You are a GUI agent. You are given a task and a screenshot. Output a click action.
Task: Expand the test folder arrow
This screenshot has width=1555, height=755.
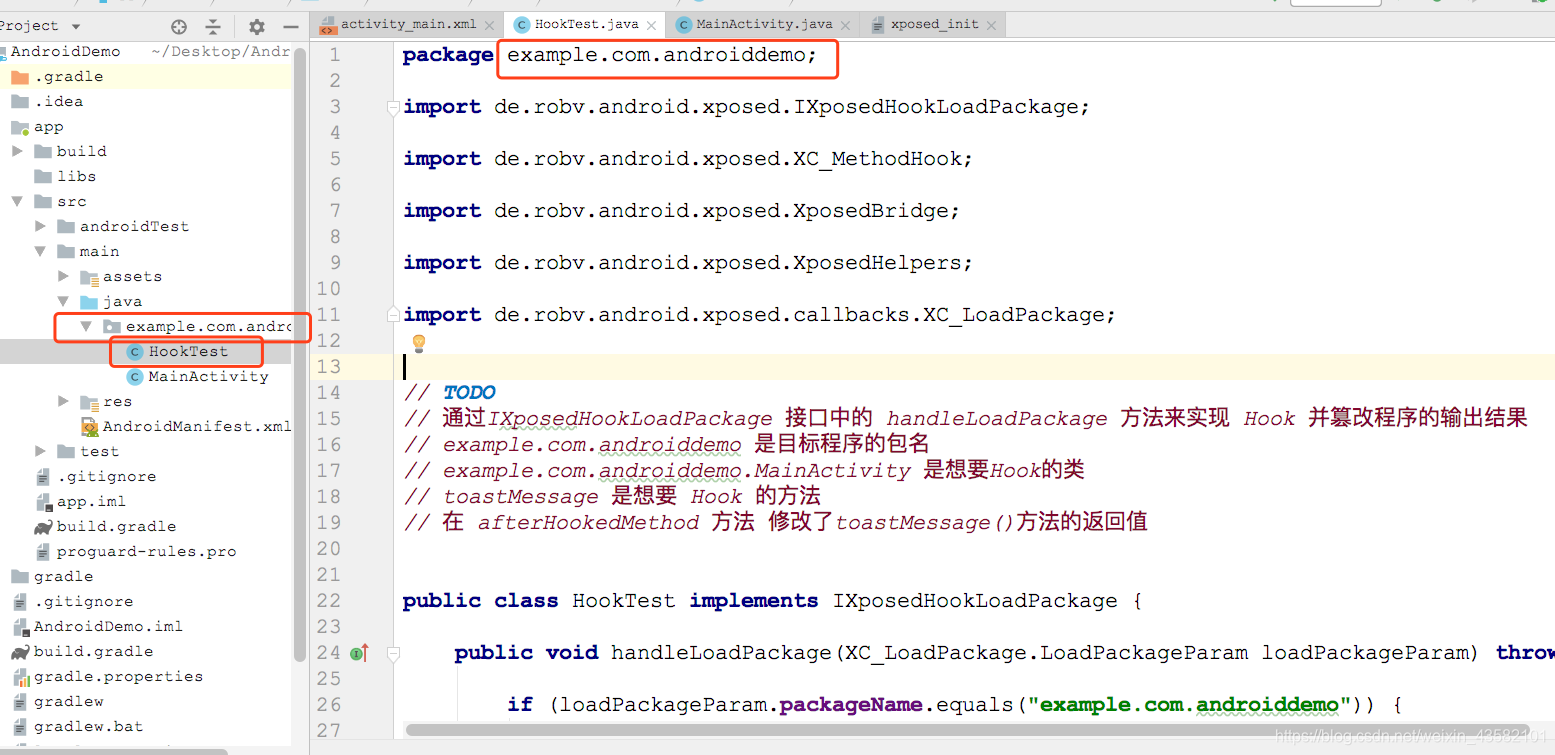click(x=41, y=451)
